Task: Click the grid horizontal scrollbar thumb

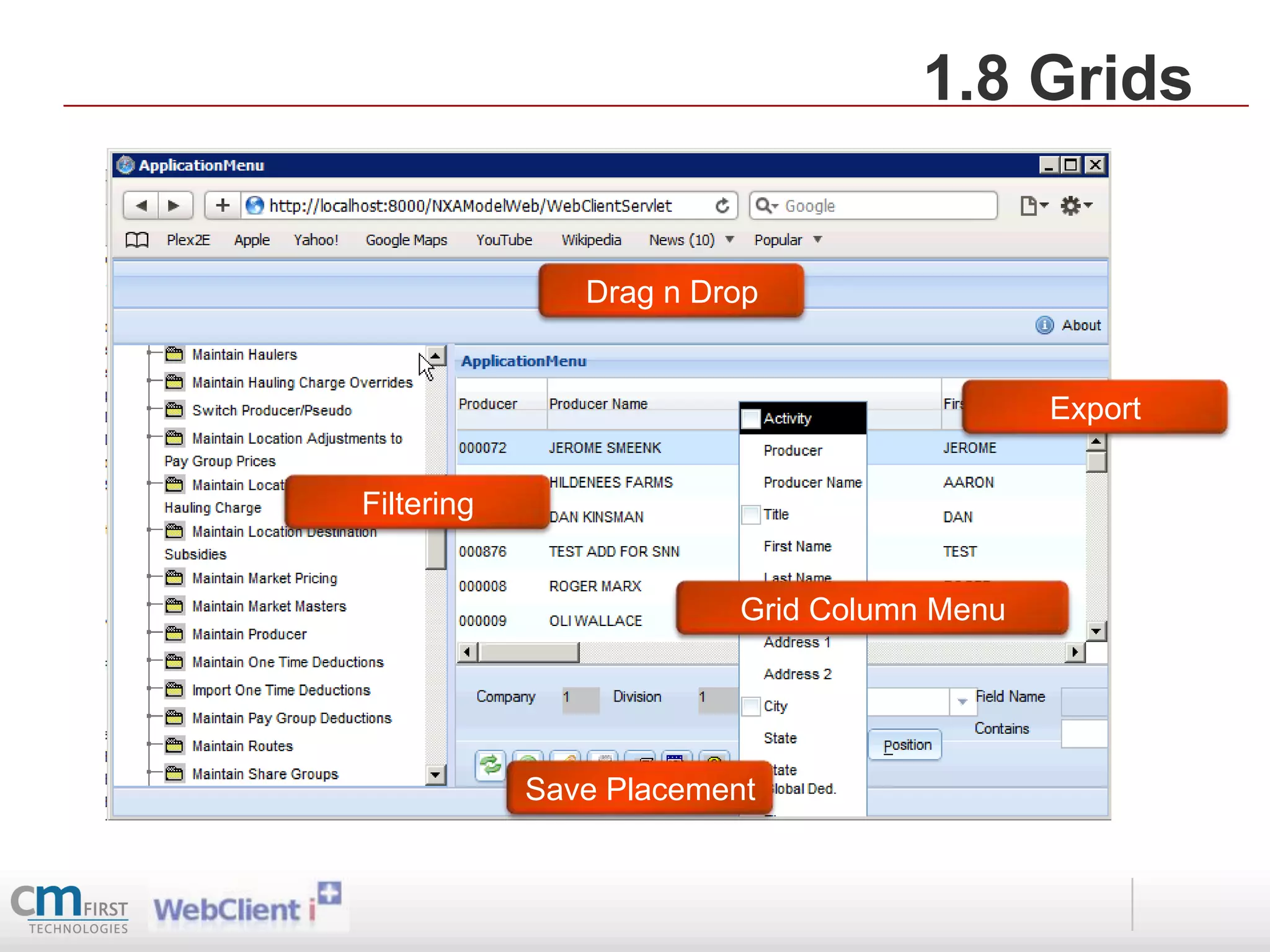Action: pyautogui.click(x=529, y=652)
